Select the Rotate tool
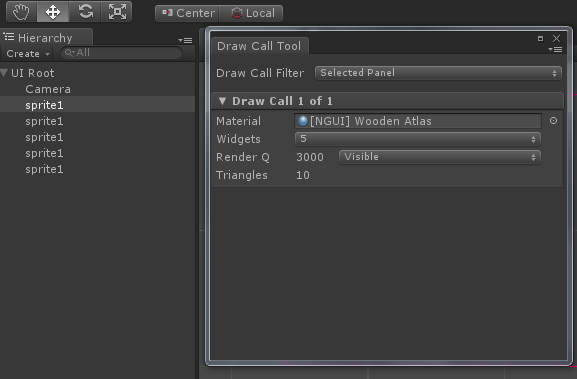 [x=85, y=12]
